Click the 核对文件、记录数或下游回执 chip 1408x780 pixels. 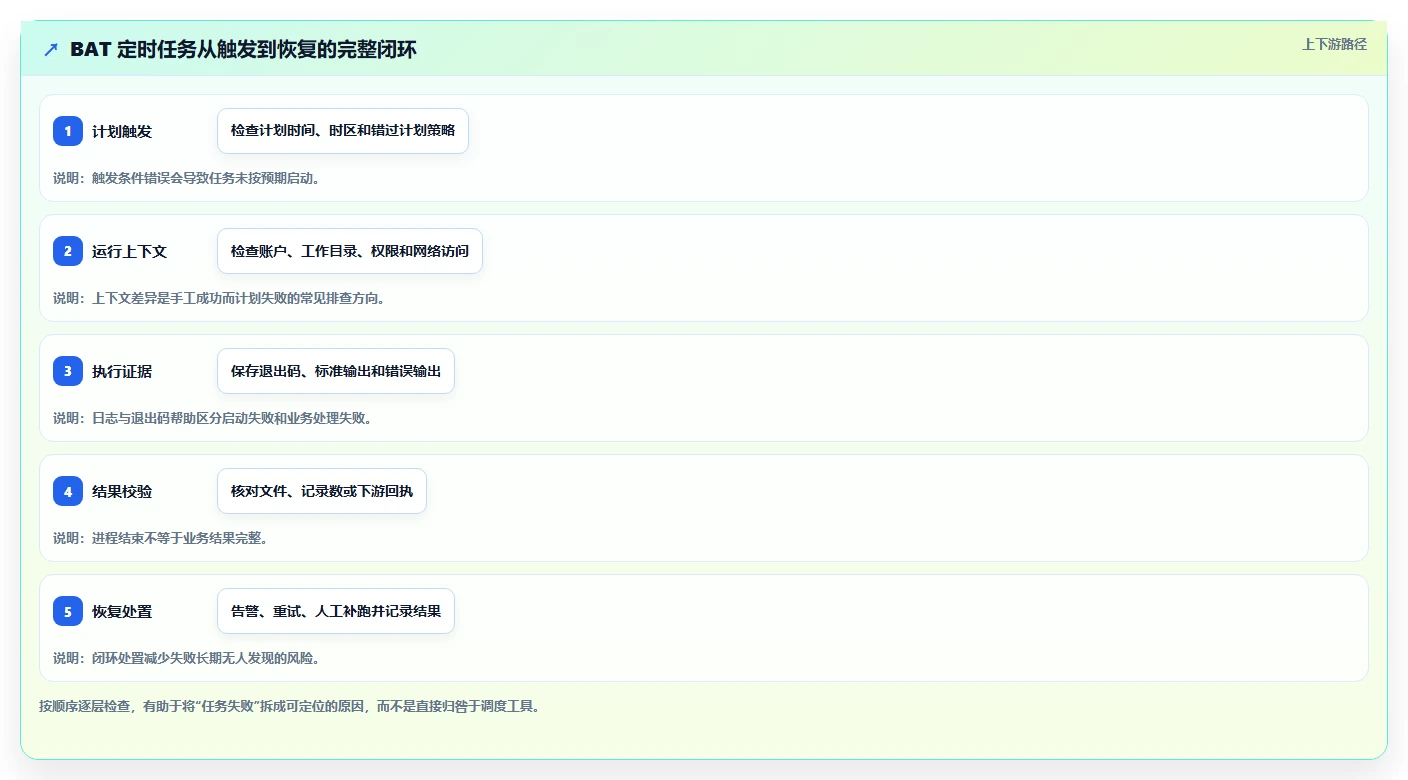322,491
